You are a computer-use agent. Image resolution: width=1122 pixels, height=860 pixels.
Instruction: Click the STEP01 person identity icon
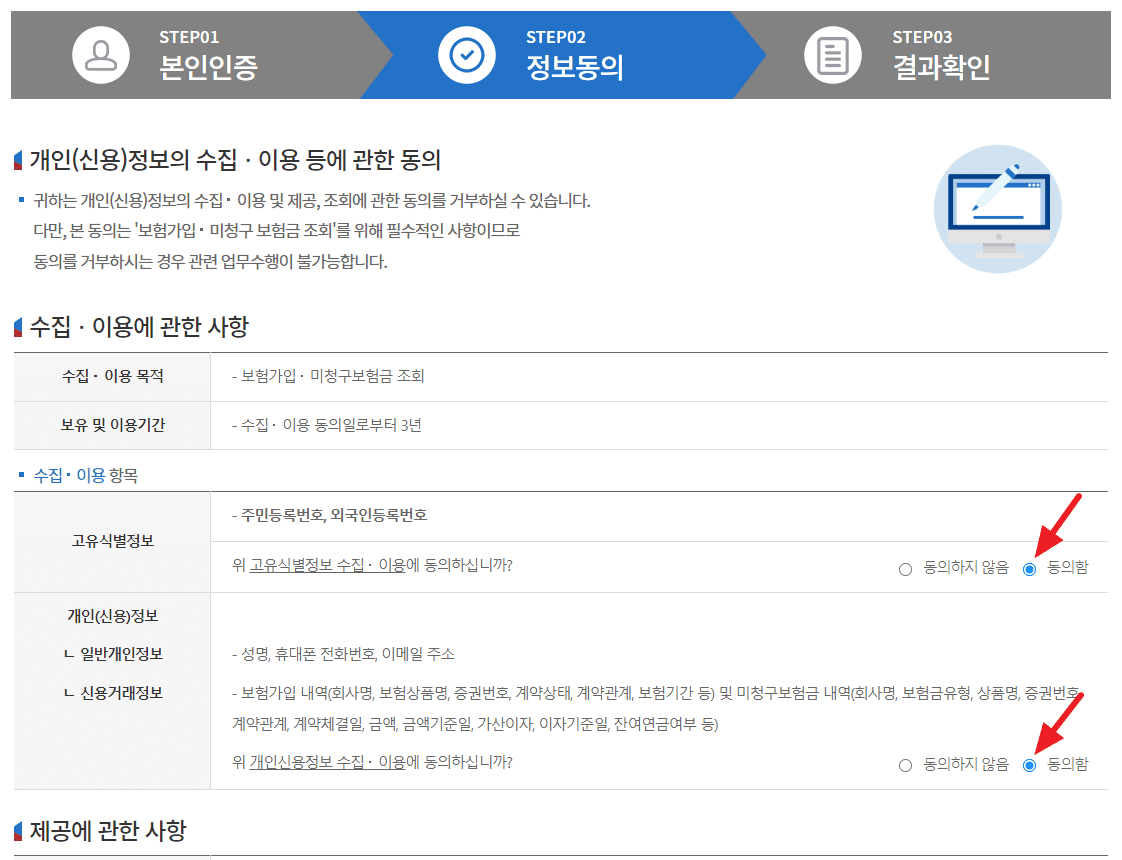pos(101,55)
